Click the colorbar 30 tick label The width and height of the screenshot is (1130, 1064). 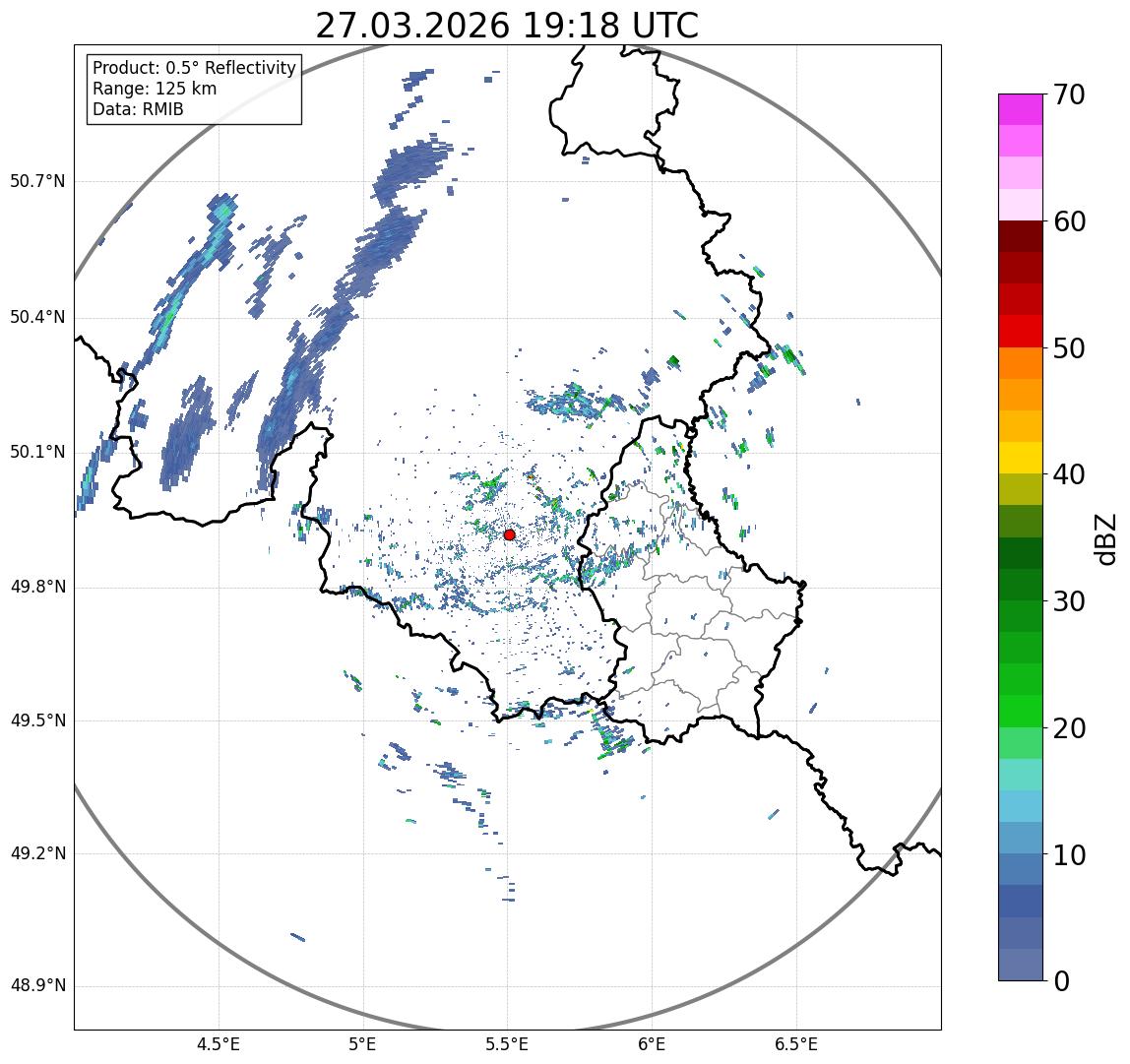click(x=1069, y=601)
